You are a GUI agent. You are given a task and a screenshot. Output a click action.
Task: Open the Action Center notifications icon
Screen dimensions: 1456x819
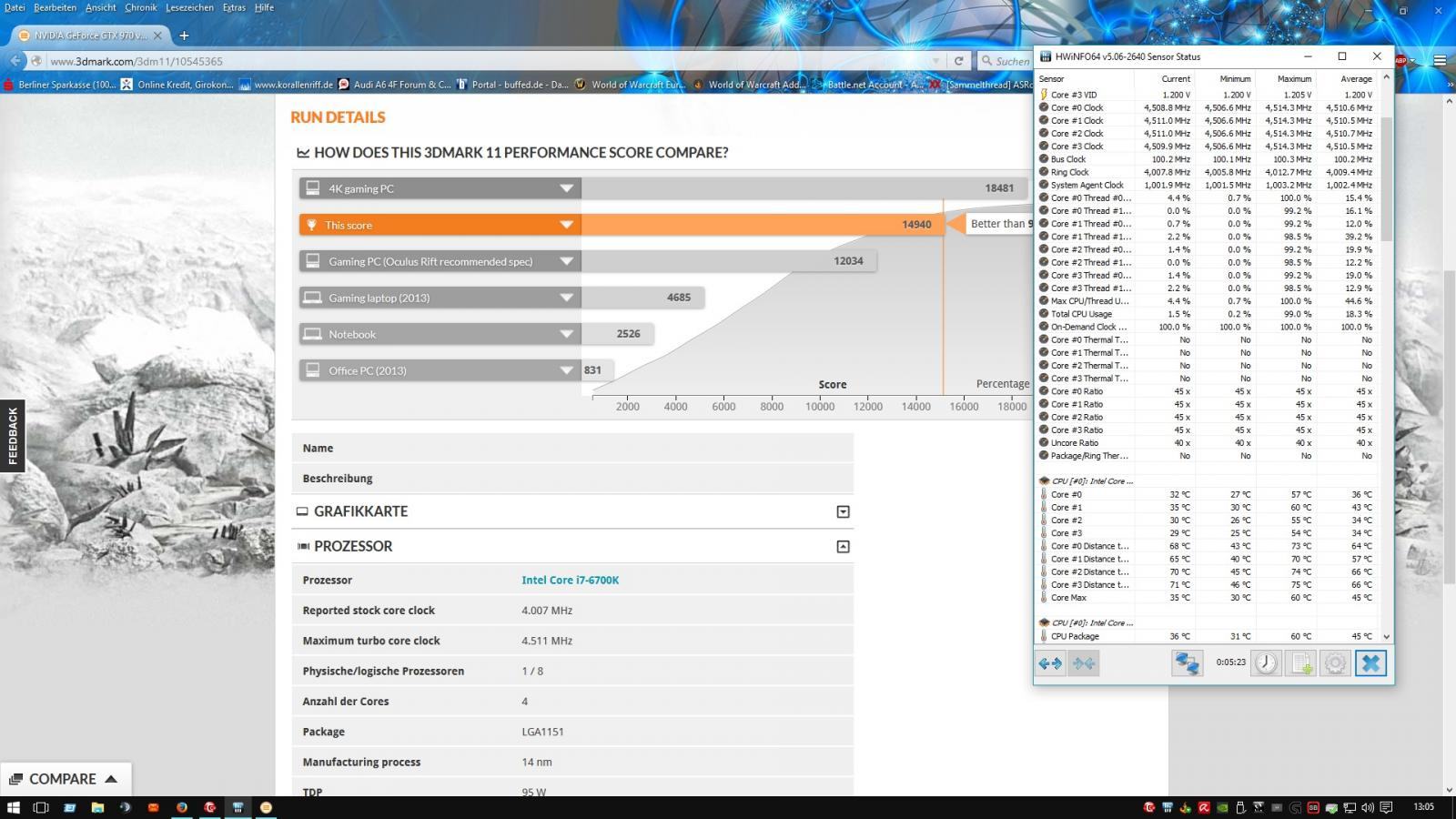[1387, 807]
